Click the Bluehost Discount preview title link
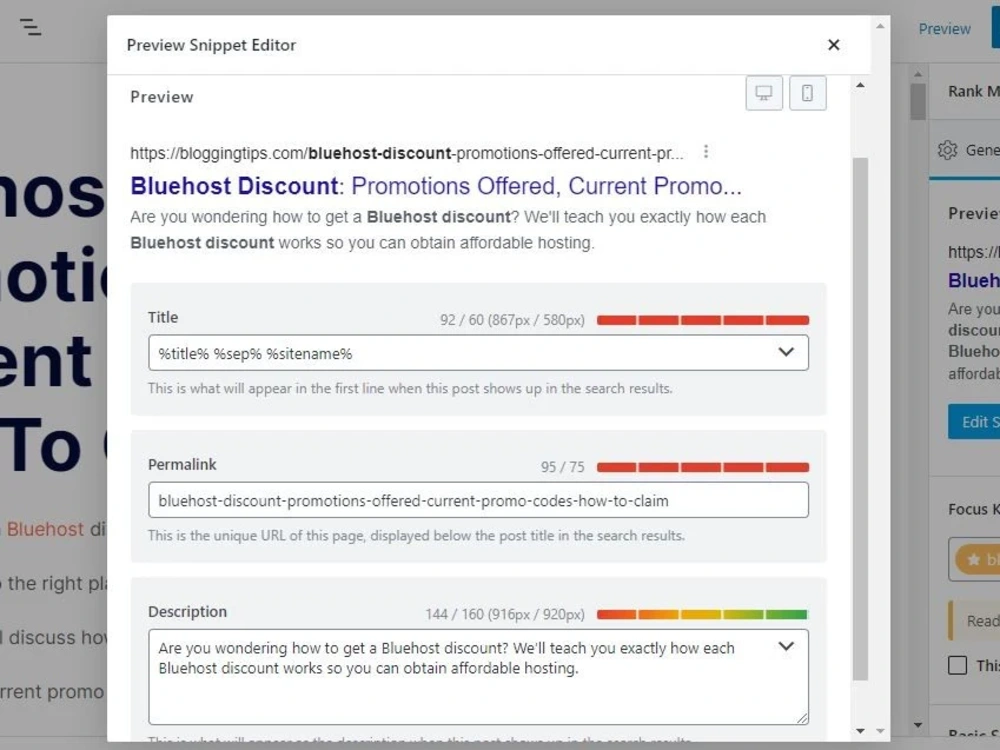1000x750 pixels. (x=436, y=186)
